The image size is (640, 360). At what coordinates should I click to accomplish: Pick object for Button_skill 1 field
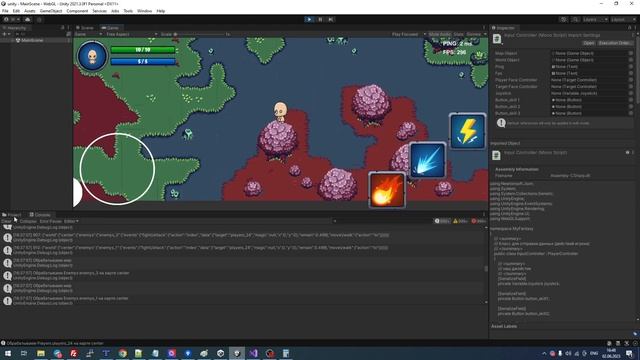(631, 100)
